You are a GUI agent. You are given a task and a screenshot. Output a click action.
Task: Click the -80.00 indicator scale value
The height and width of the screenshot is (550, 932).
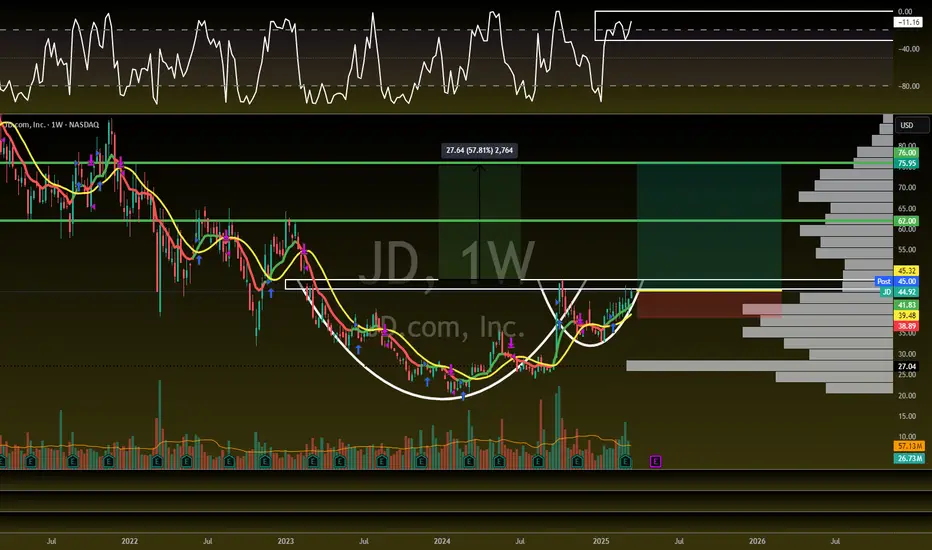click(908, 86)
